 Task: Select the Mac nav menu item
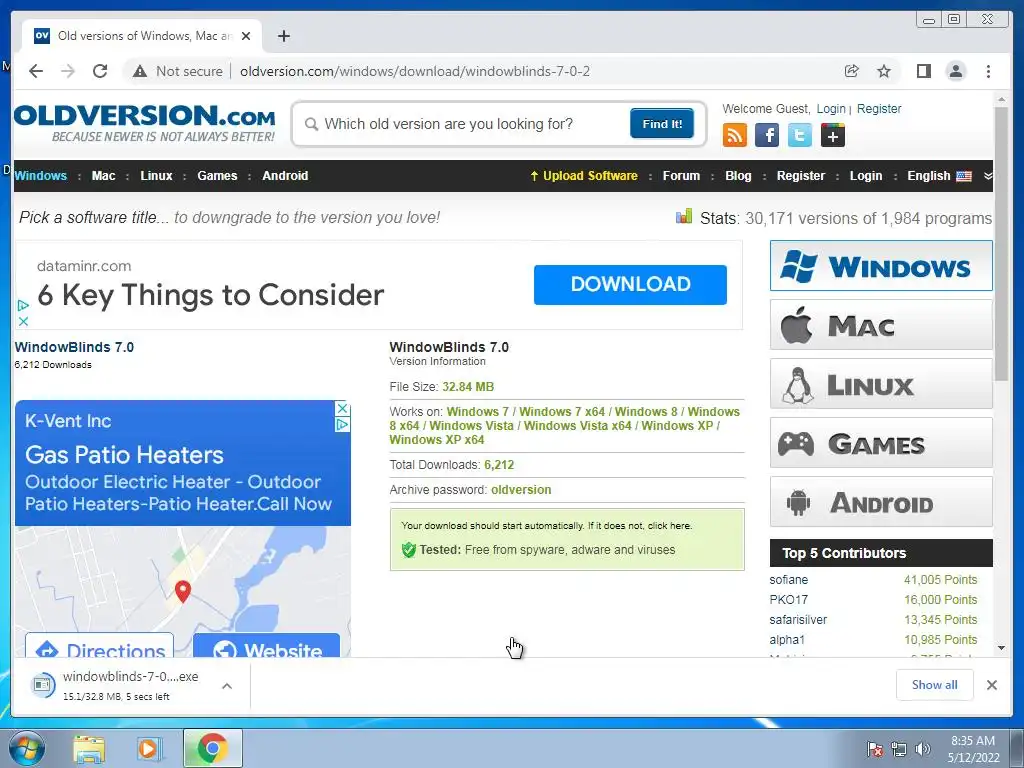(x=103, y=176)
